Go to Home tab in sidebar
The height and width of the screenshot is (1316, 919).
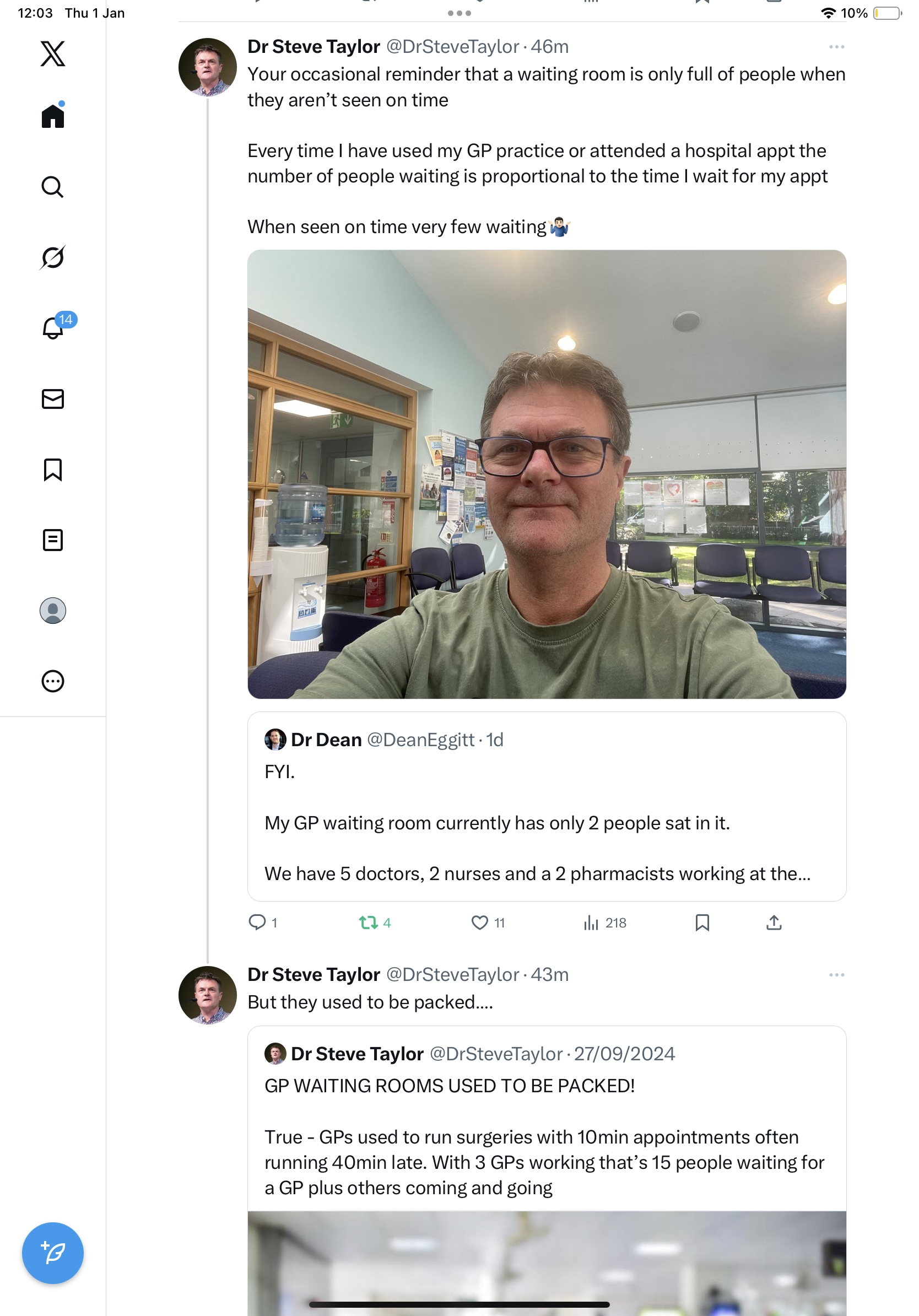pos(53,116)
